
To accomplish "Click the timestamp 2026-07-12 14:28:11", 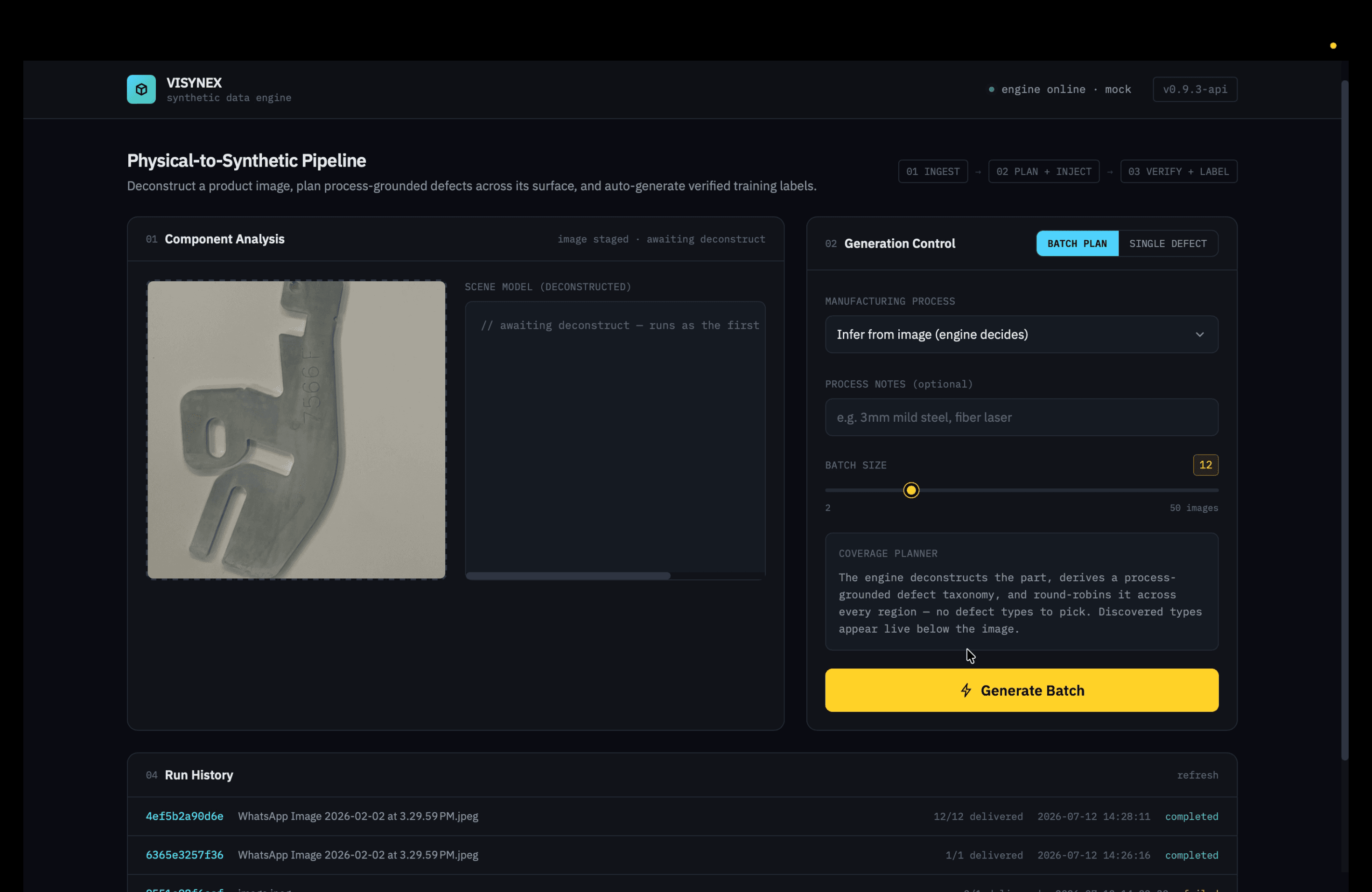I will [x=1093, y=816].
